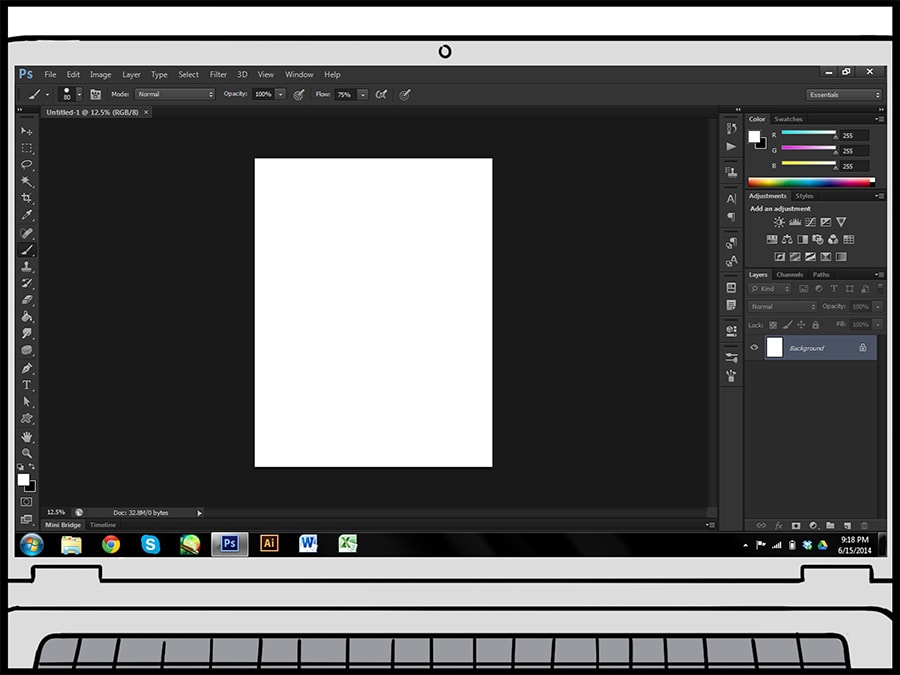Click the color spectrum ramp bar

[811, 182]
